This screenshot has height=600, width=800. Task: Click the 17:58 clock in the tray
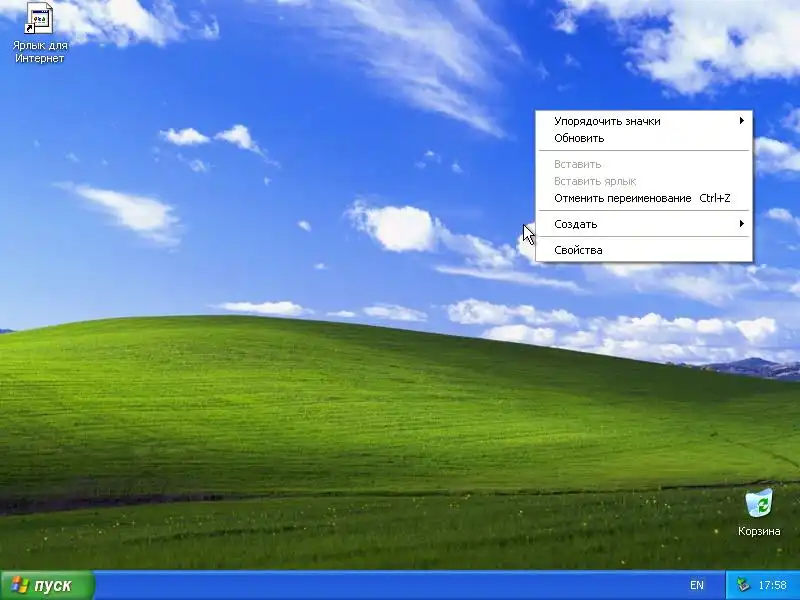pyautogui.click(x=772, y=585)
